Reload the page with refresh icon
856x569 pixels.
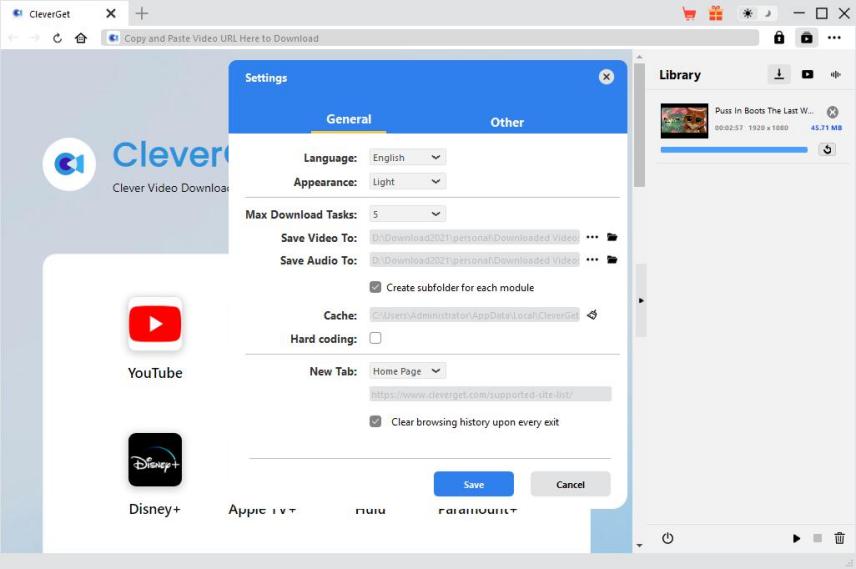(x=57, y=38)
